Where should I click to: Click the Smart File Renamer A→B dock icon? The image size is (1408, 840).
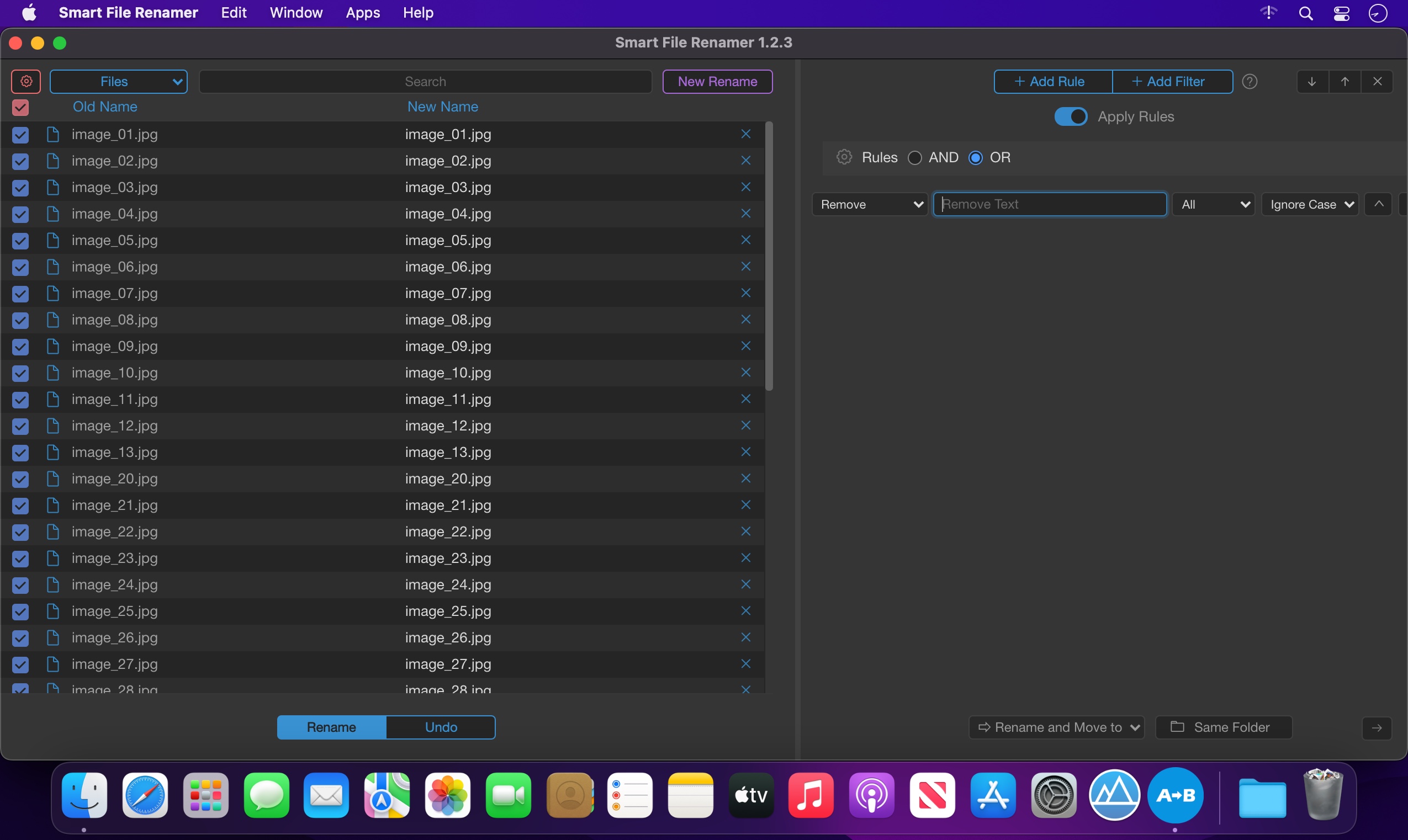(x=1176, y=795)
